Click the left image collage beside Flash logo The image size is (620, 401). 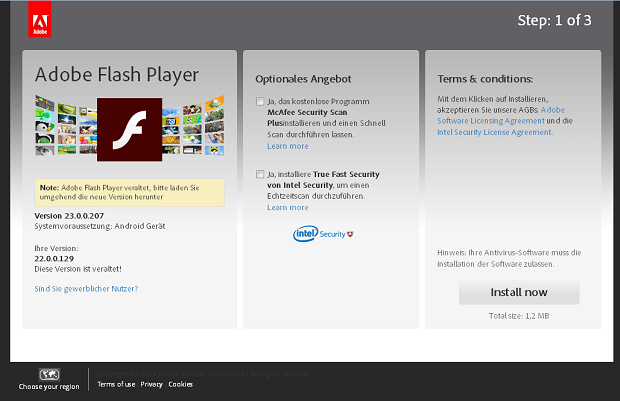[x=65, y=125]
